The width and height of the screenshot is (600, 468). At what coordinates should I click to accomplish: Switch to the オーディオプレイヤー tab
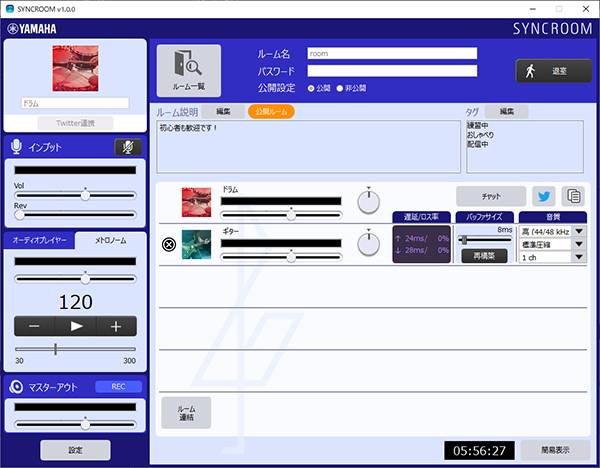click(41, 240)
